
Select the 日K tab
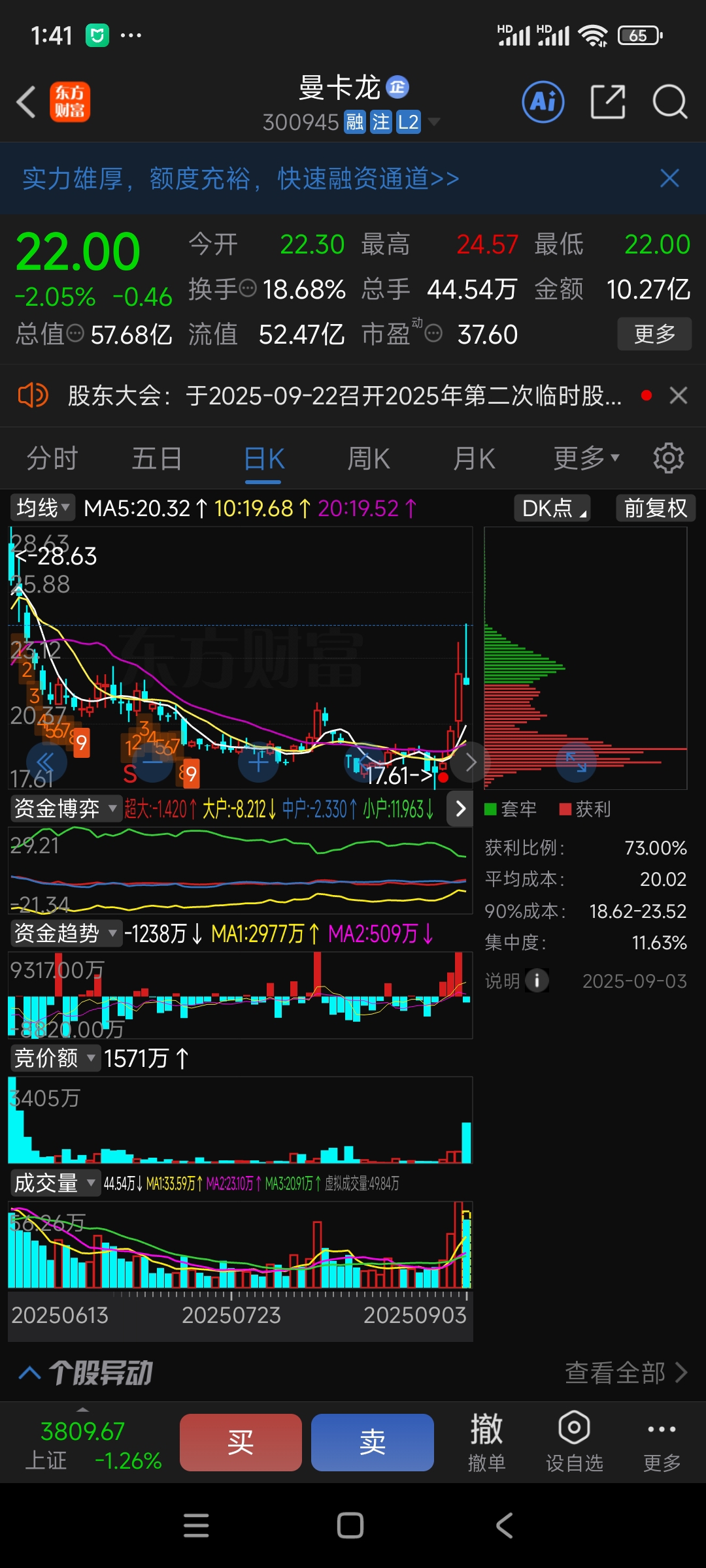[263, 458]
